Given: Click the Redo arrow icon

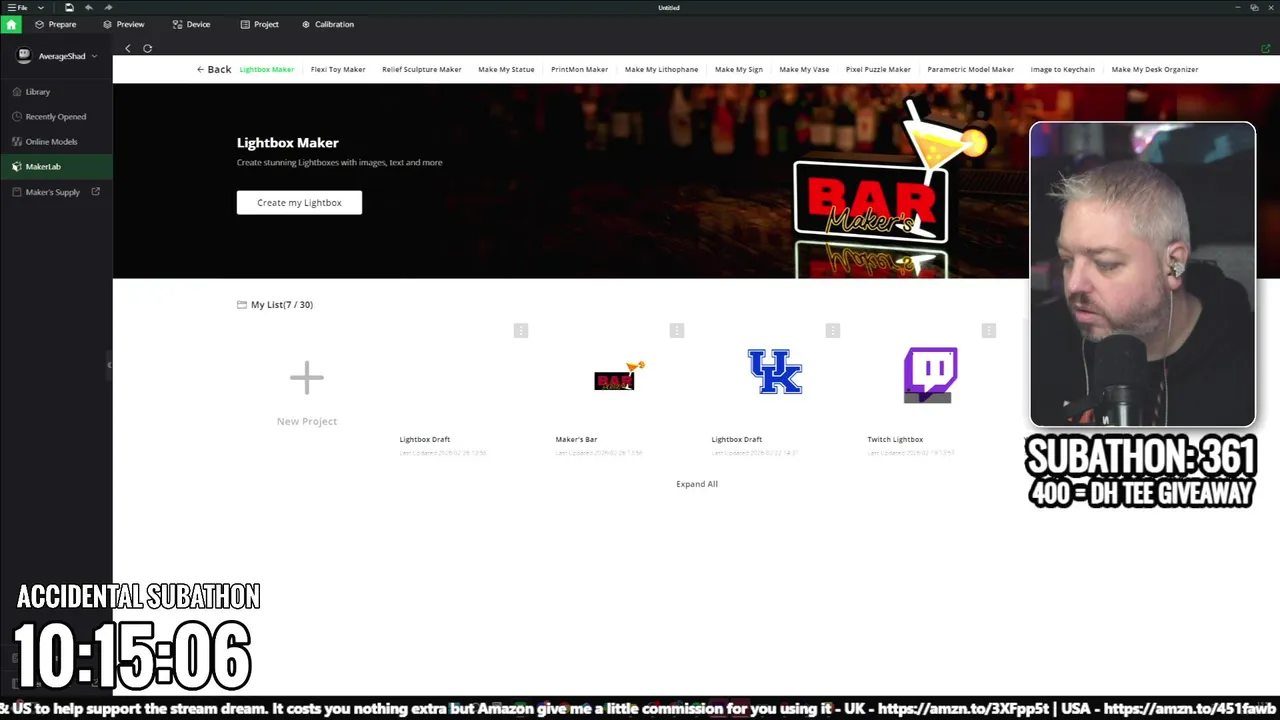Looking at the screenshot, I should tap(108, 7).
